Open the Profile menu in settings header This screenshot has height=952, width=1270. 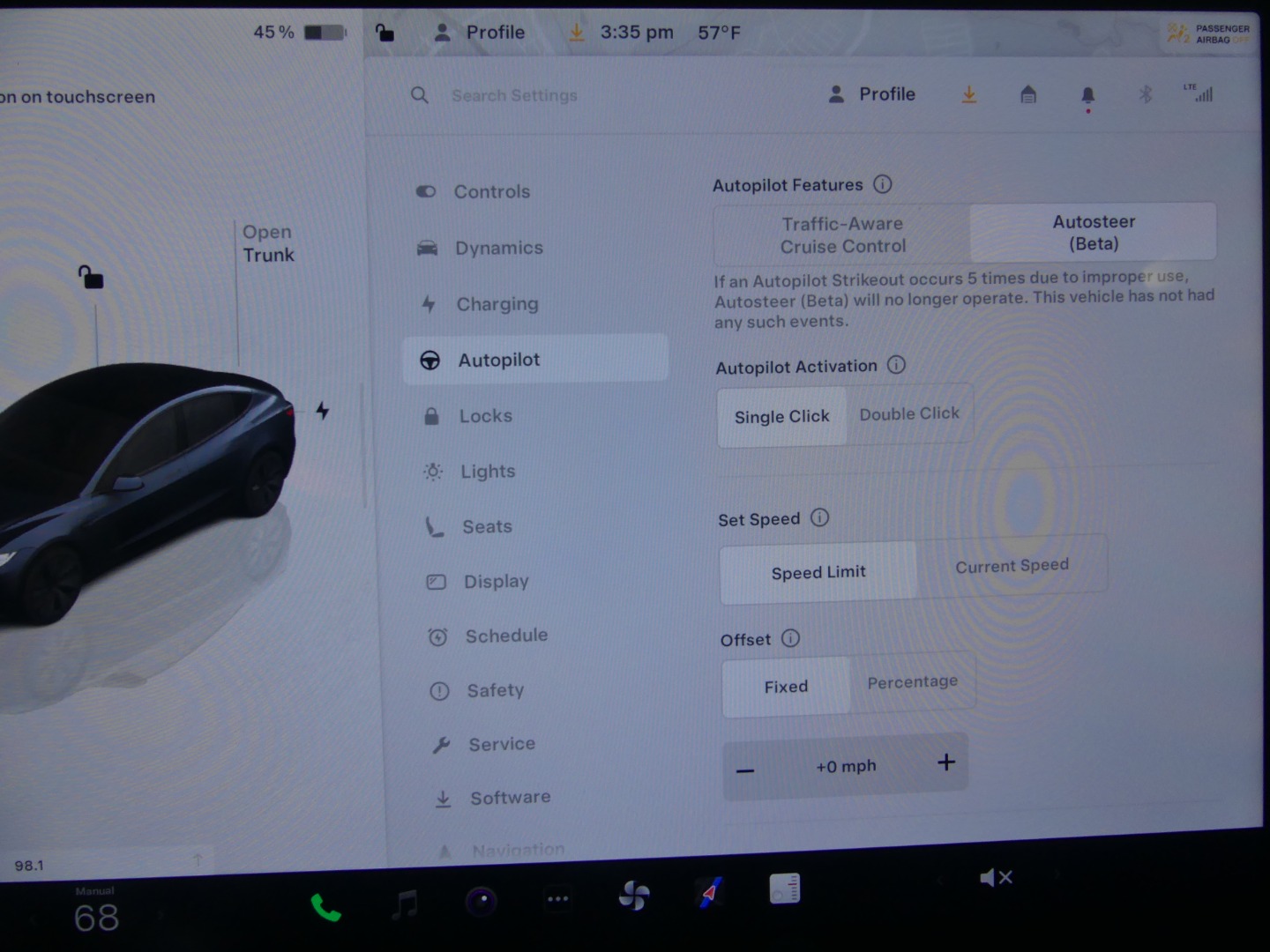click(x=872, y=94)
